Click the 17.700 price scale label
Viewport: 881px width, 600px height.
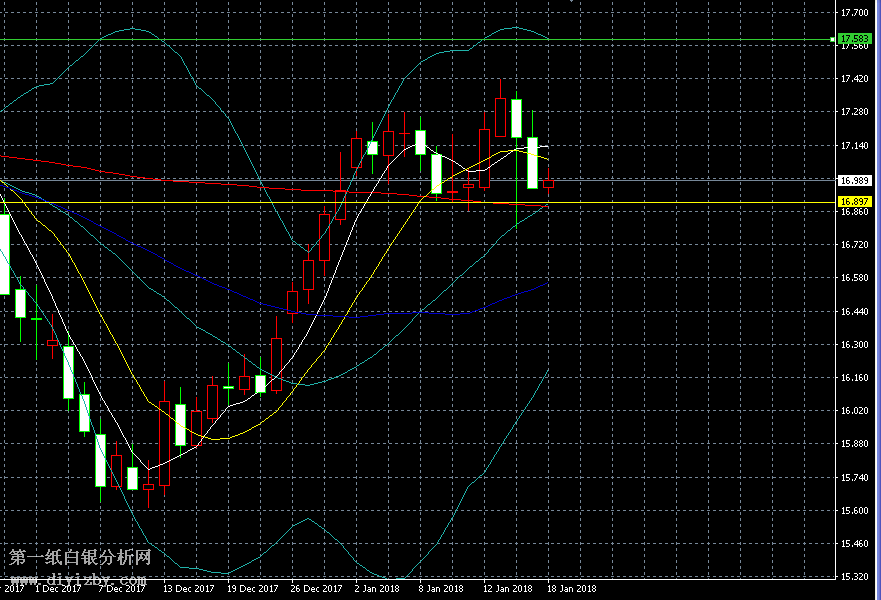[x=855, y=13]
